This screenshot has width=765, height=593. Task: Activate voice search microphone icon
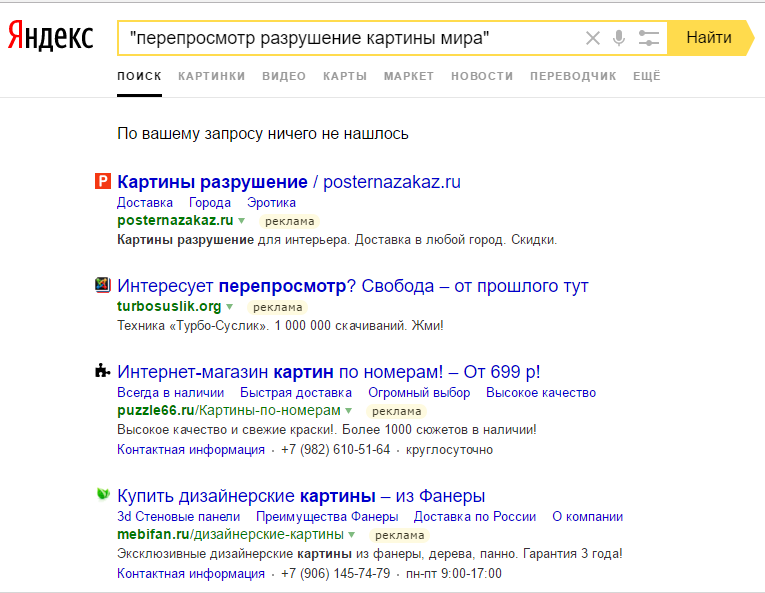click(x=619, y=38)
